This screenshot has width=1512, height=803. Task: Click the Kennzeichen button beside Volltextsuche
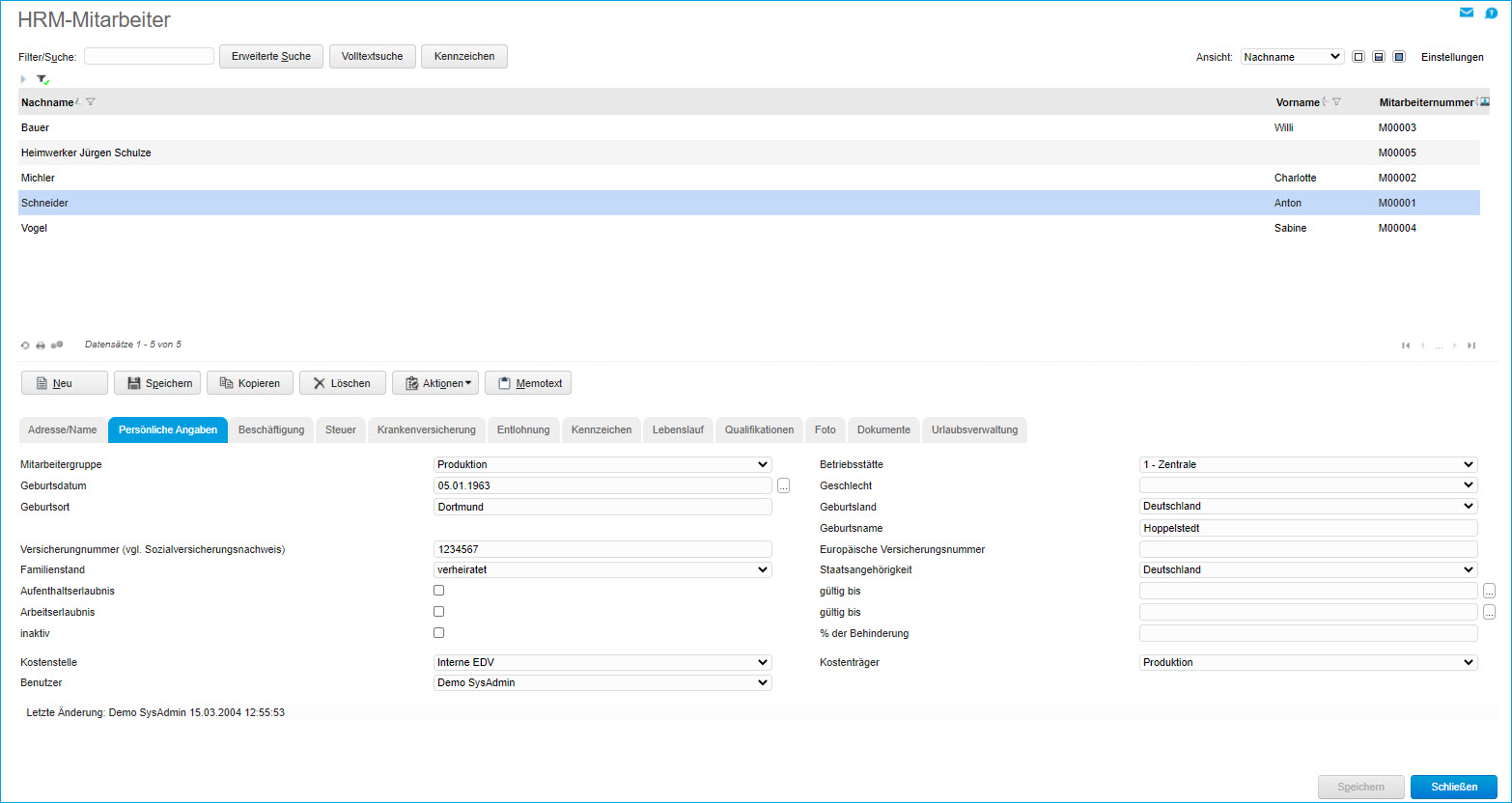coord(464,56)
